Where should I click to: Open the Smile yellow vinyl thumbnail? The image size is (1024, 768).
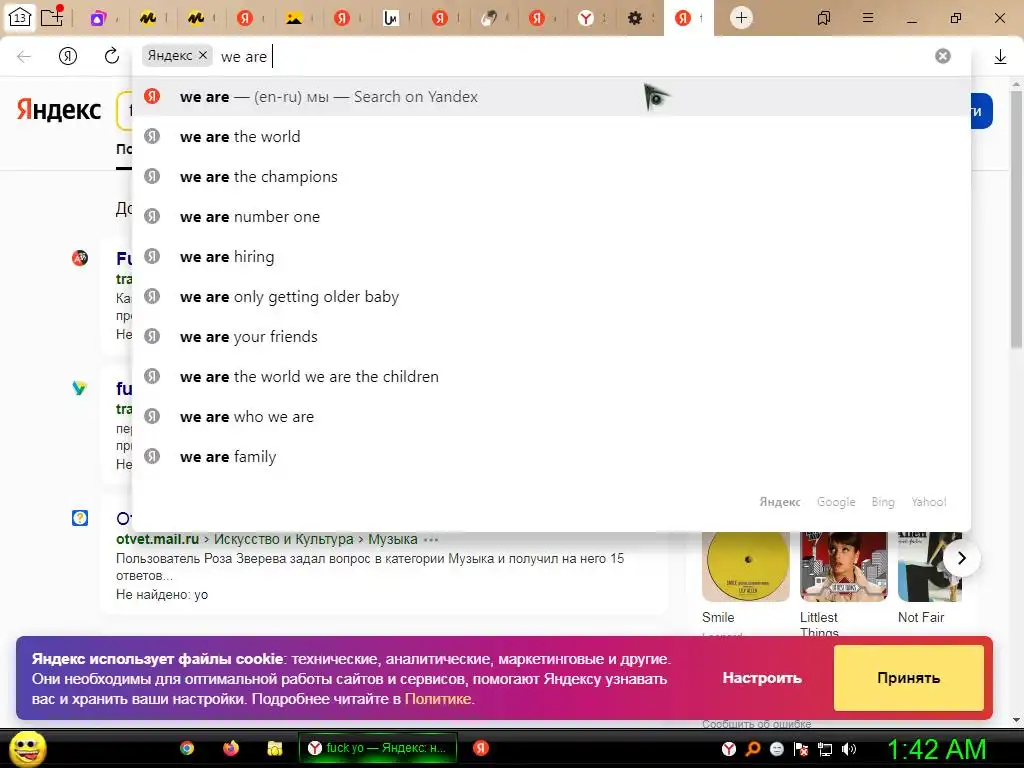click(x=746, y=566)
